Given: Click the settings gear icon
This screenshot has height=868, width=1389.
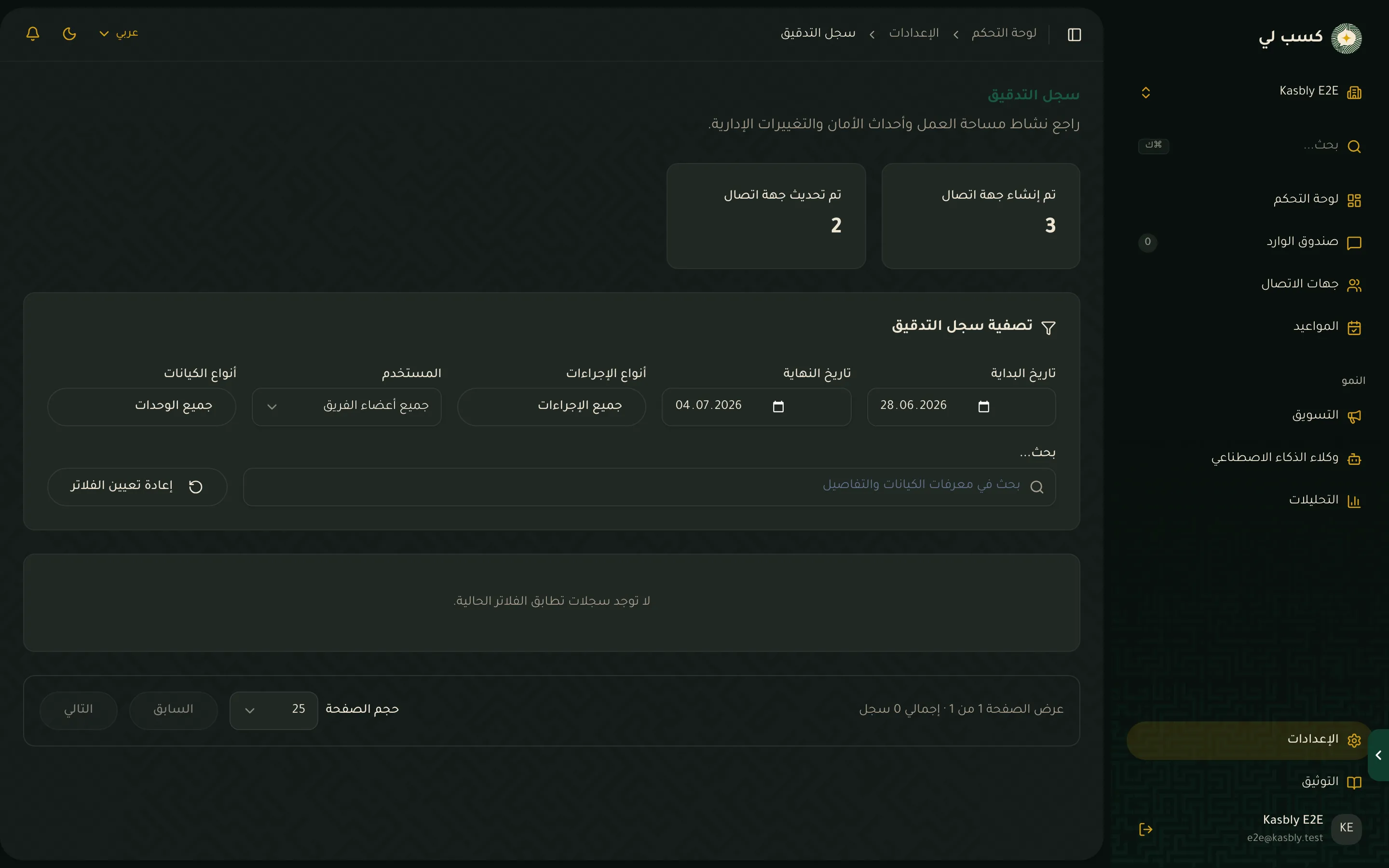Looking at the screenshot, I should coord(1354,741).
